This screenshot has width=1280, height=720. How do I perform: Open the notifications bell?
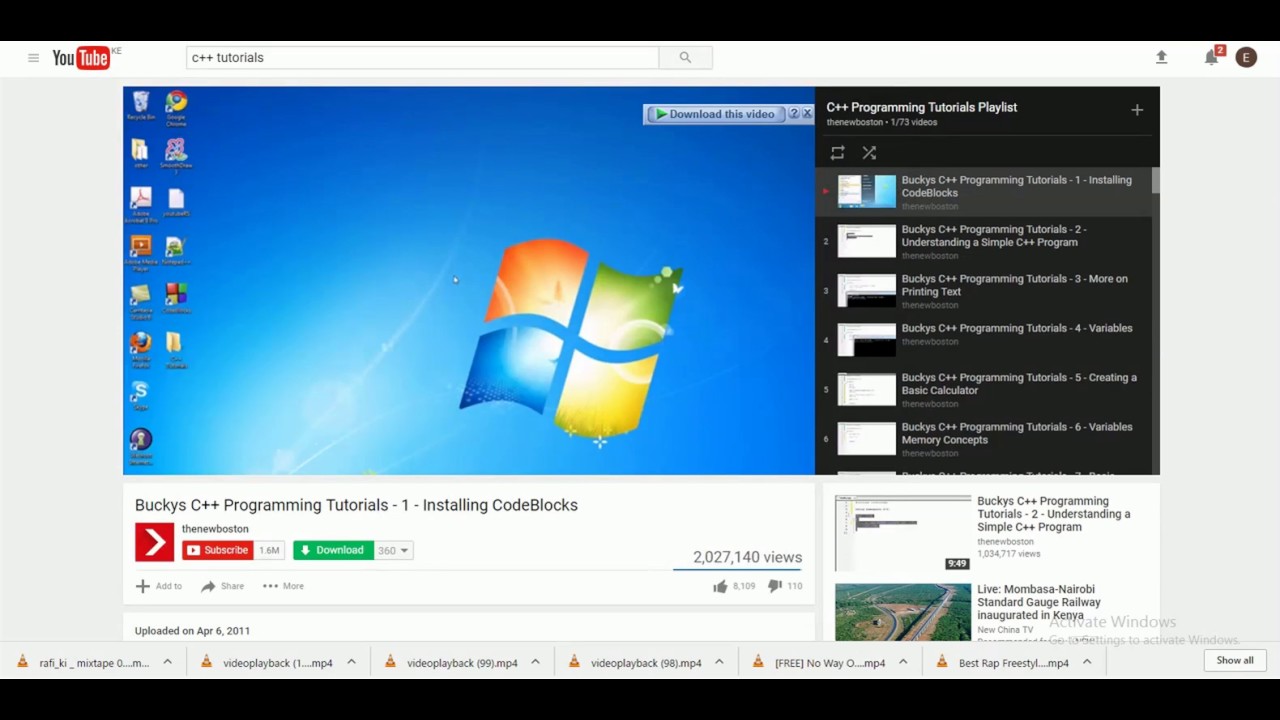click(1211, 58)
